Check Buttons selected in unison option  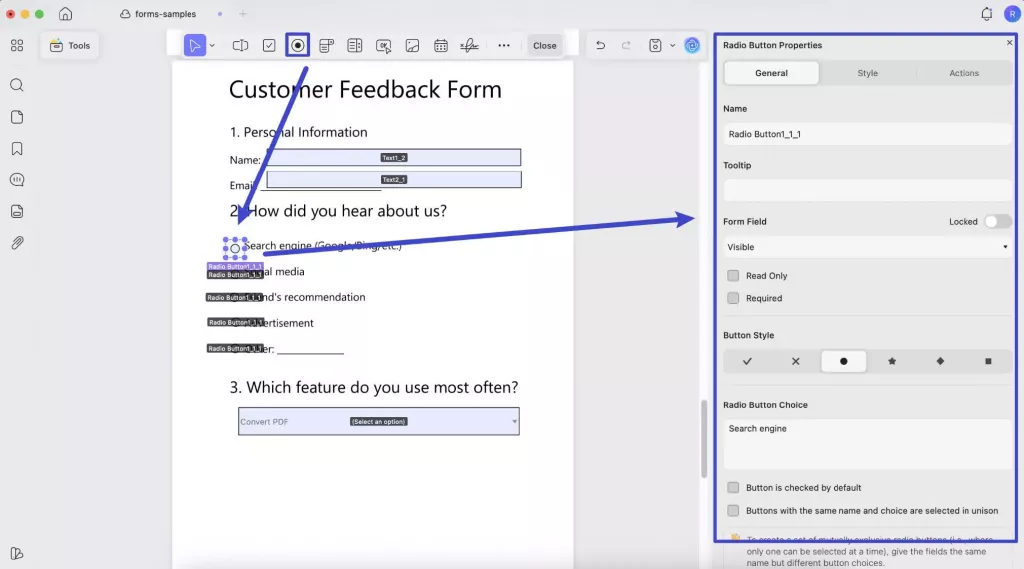(x=733, y=510)
